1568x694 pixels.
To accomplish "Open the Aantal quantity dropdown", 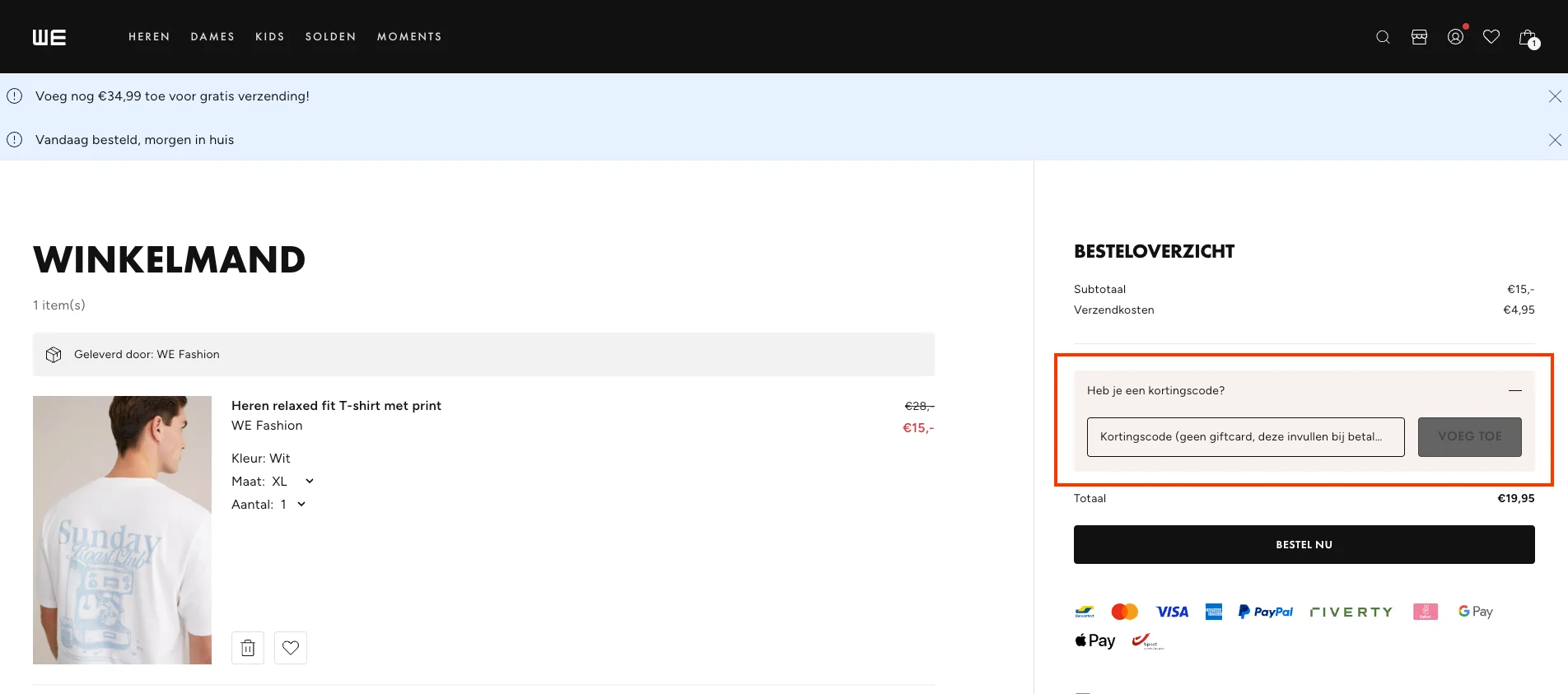I will point(301,505).
